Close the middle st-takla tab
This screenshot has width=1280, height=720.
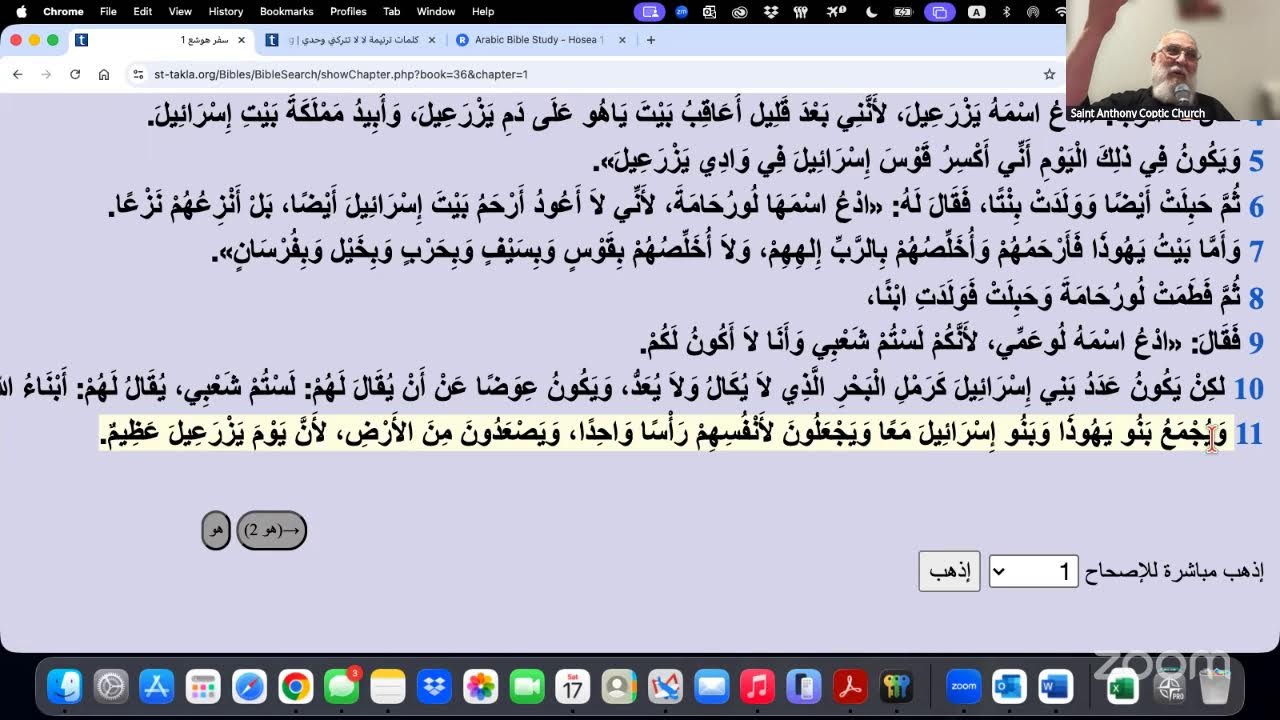click(432, 40)
